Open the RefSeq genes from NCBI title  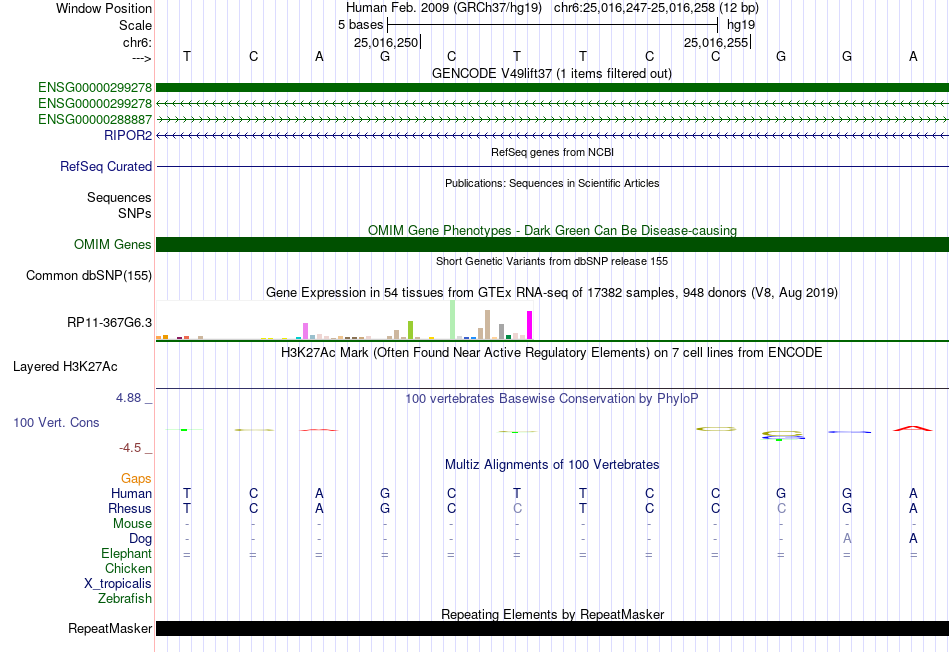point(552,152)
